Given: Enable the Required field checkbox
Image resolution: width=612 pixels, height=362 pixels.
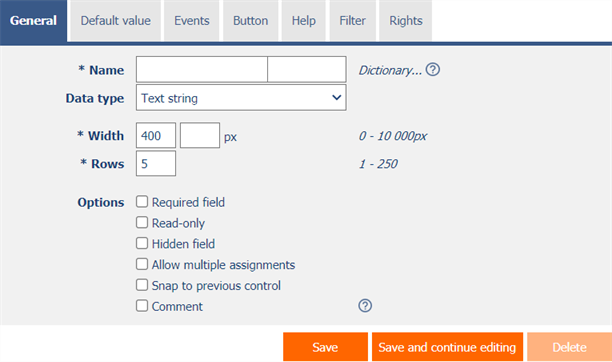Looking at the screenshot, I should [142, 202].
